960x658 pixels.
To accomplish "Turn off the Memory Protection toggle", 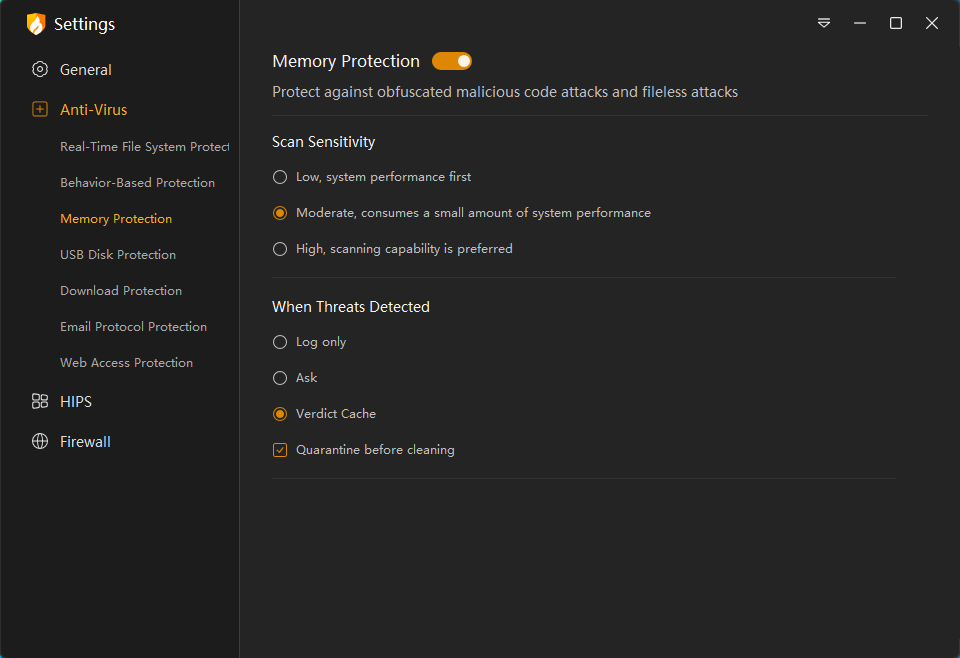I will (452, 62).
